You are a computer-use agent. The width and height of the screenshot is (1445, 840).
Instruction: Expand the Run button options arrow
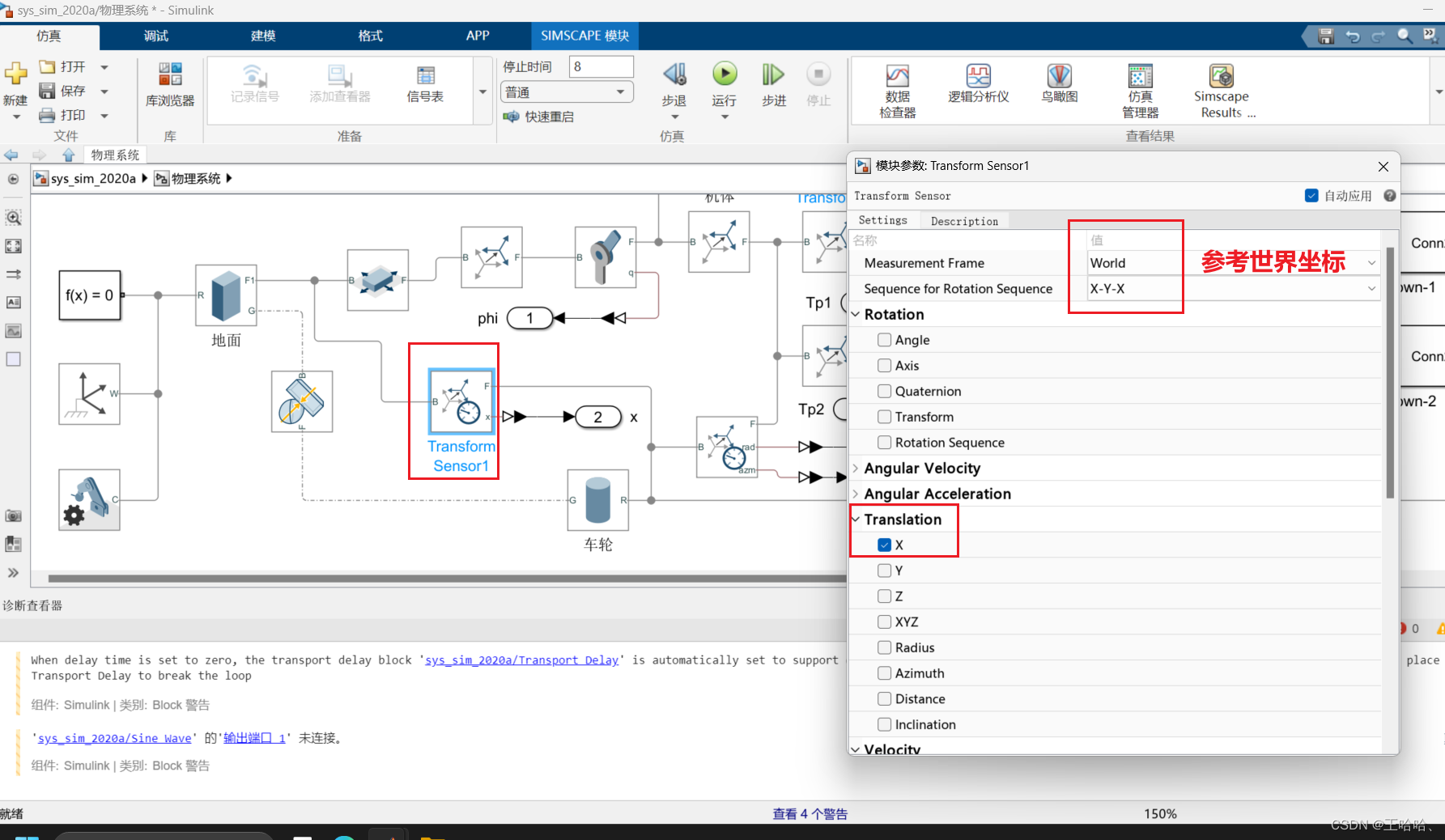[x=725, y=117]
